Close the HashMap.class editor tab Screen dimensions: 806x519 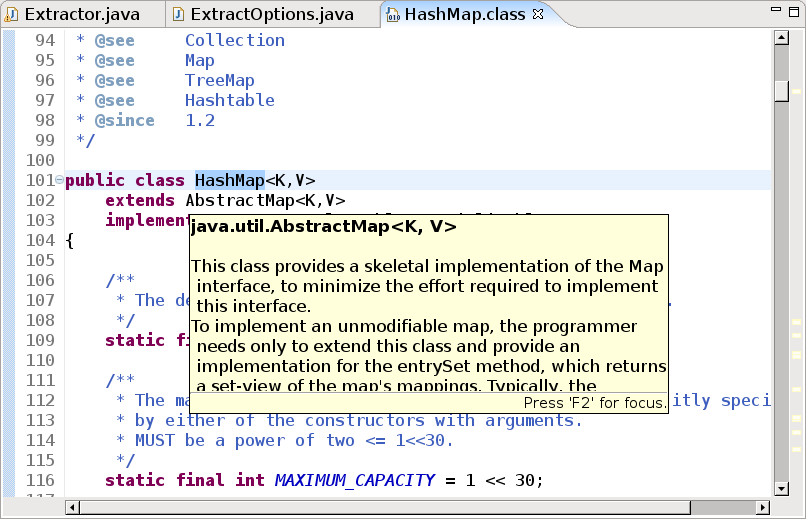point(537,15)
